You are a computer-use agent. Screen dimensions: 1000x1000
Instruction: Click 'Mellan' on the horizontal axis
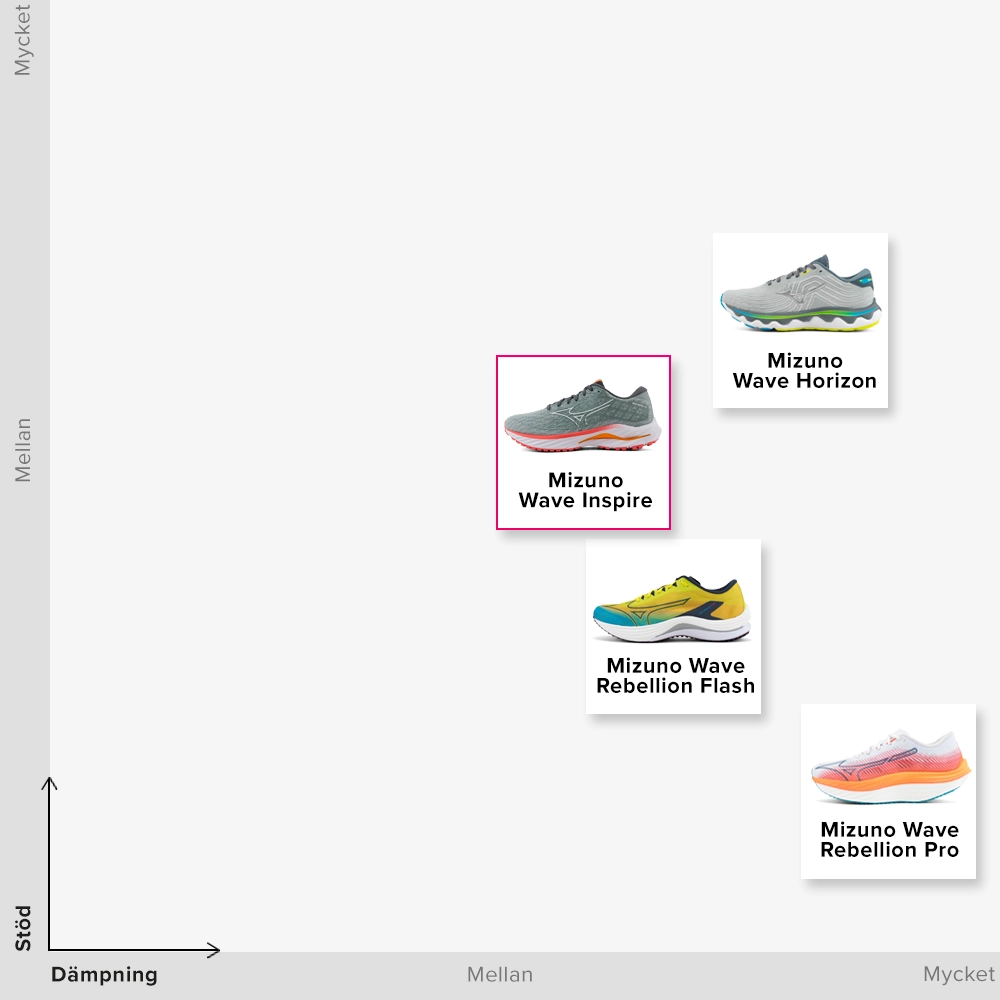(500, 975)
